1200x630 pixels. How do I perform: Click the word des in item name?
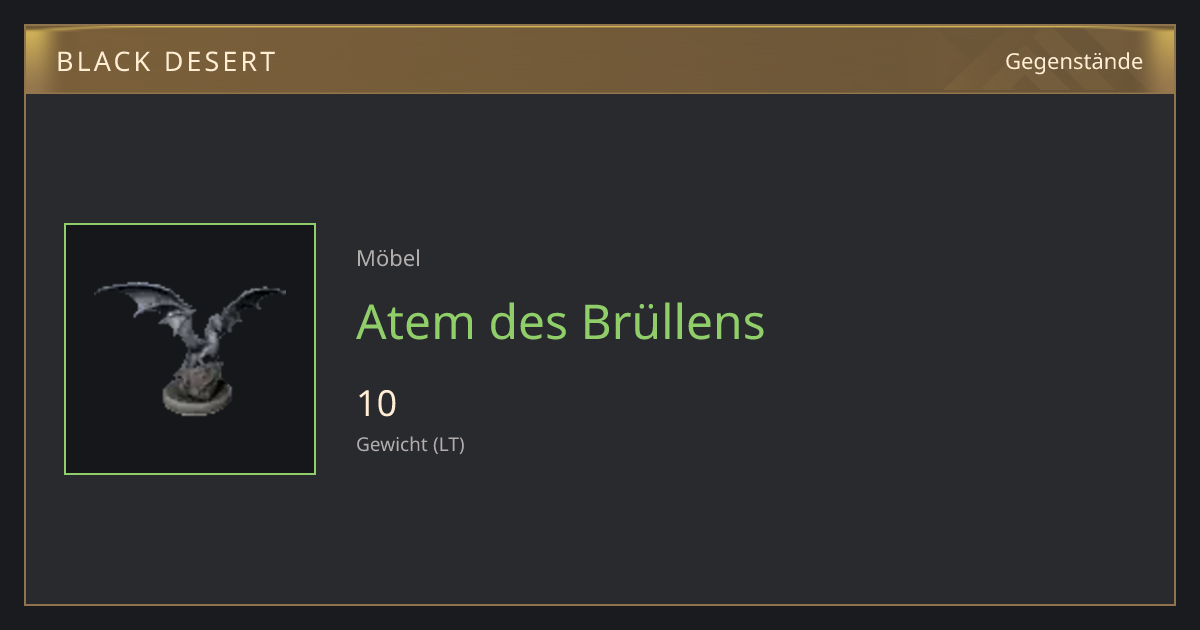tap(528, 322)
